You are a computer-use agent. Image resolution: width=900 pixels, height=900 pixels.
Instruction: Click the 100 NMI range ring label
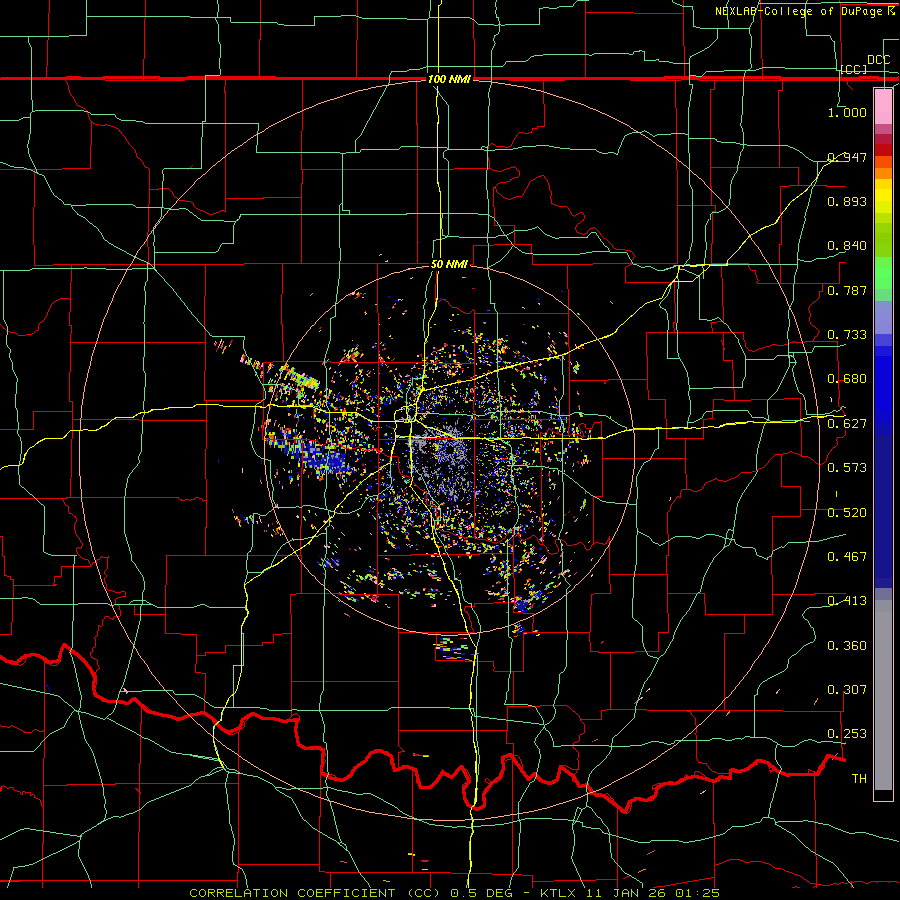pos(449,79)
